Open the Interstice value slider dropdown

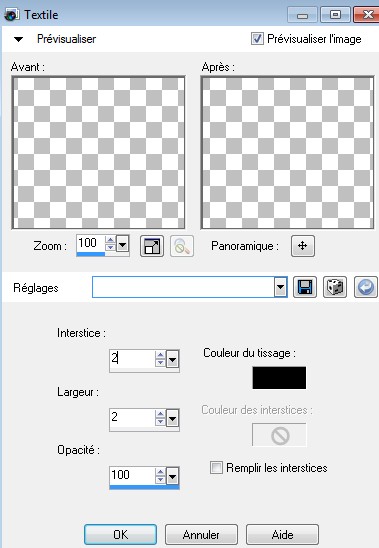tap(173, 359)
